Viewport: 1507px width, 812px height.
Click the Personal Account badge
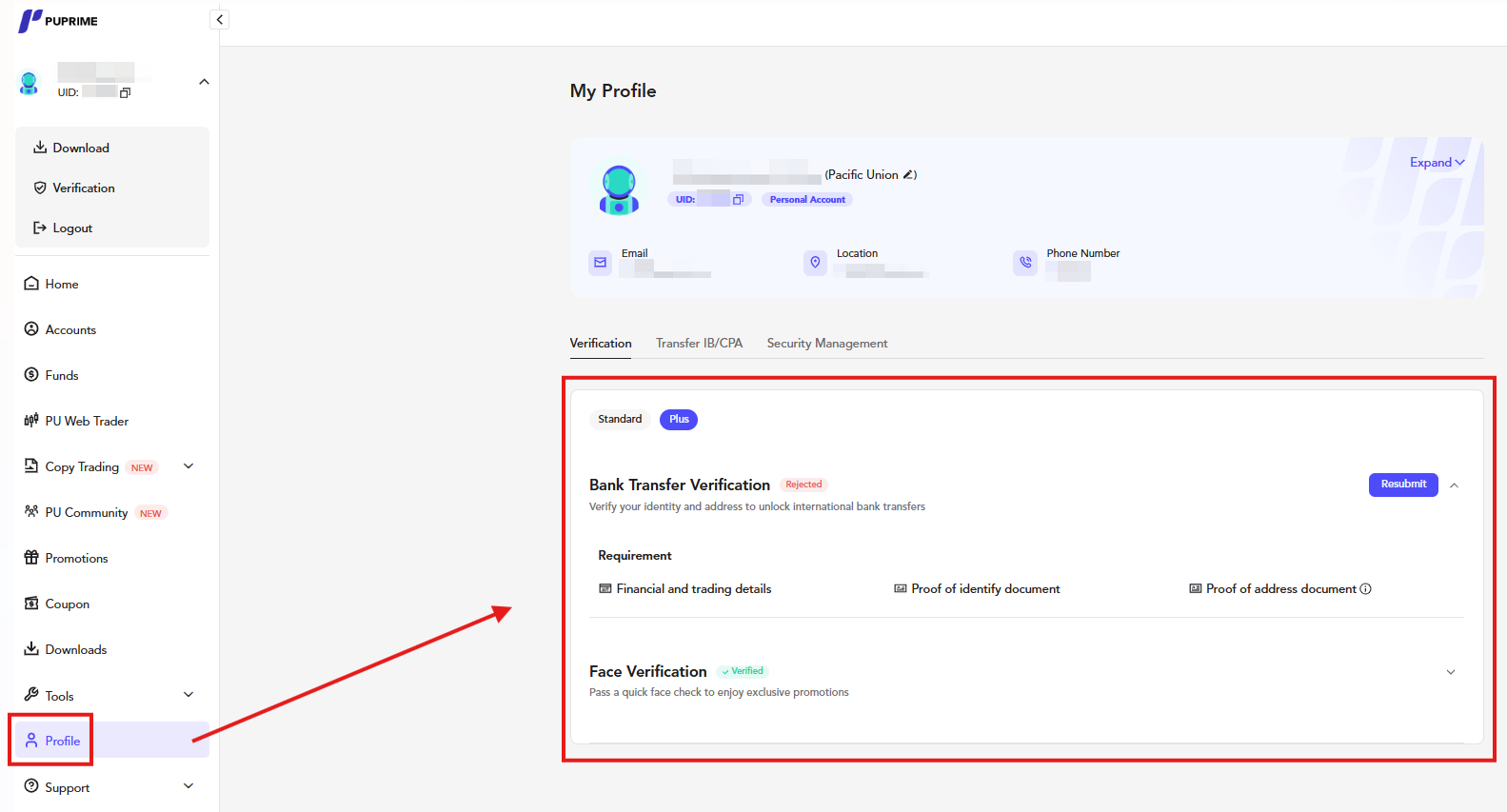(x=807, y=199)
